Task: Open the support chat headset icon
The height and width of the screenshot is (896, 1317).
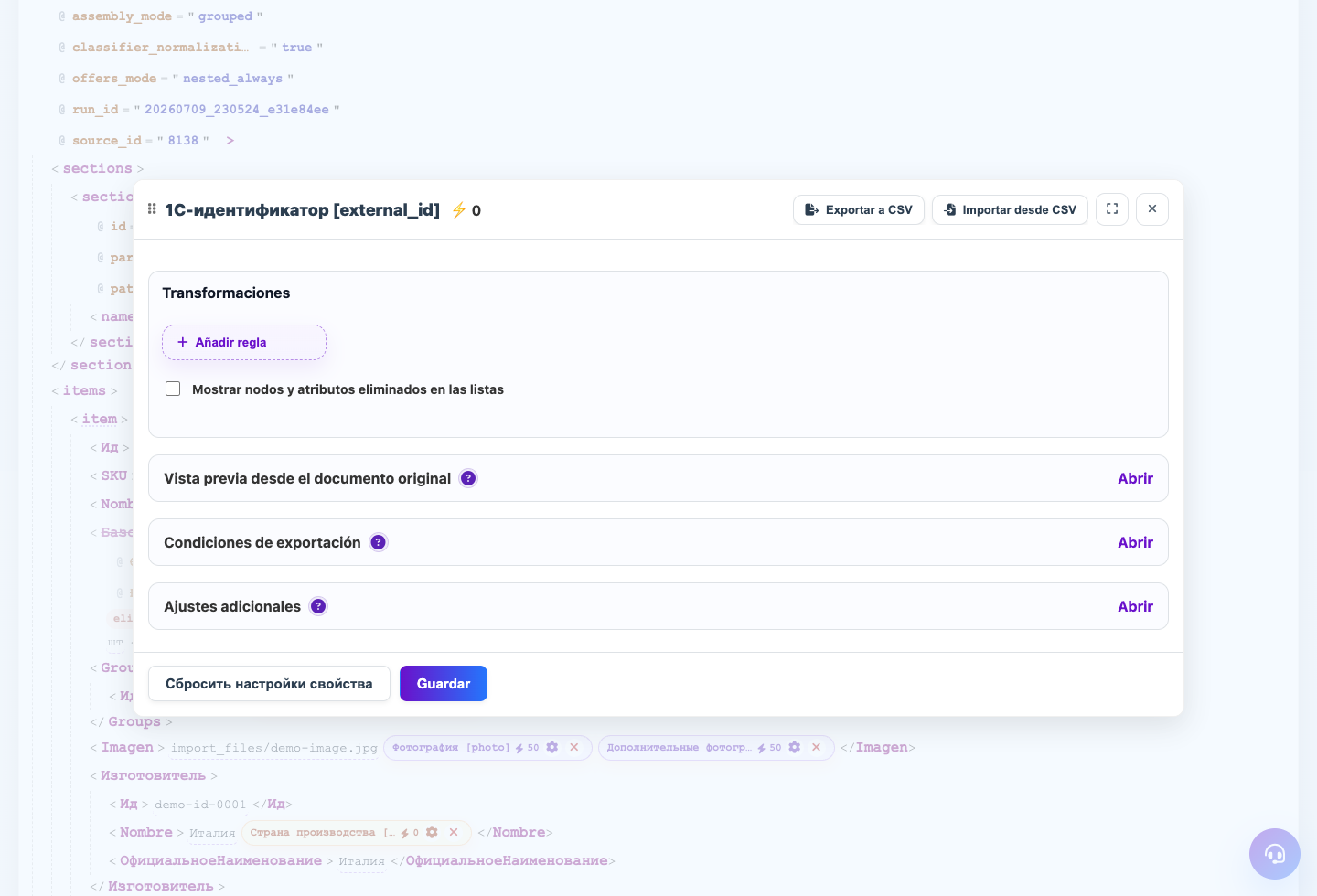Action: pyautogui.click(x=1275, y=854)
